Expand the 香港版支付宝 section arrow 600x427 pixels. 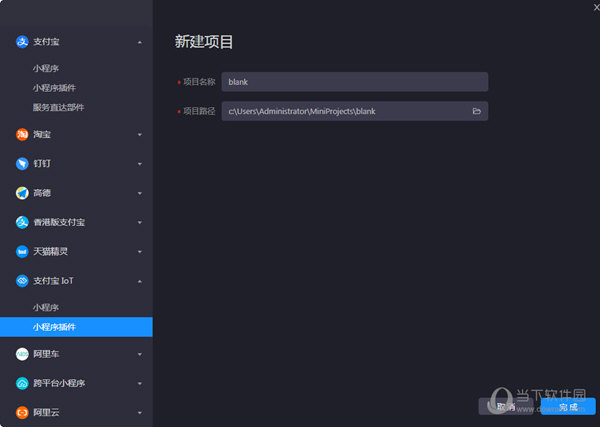pos(140,222)
